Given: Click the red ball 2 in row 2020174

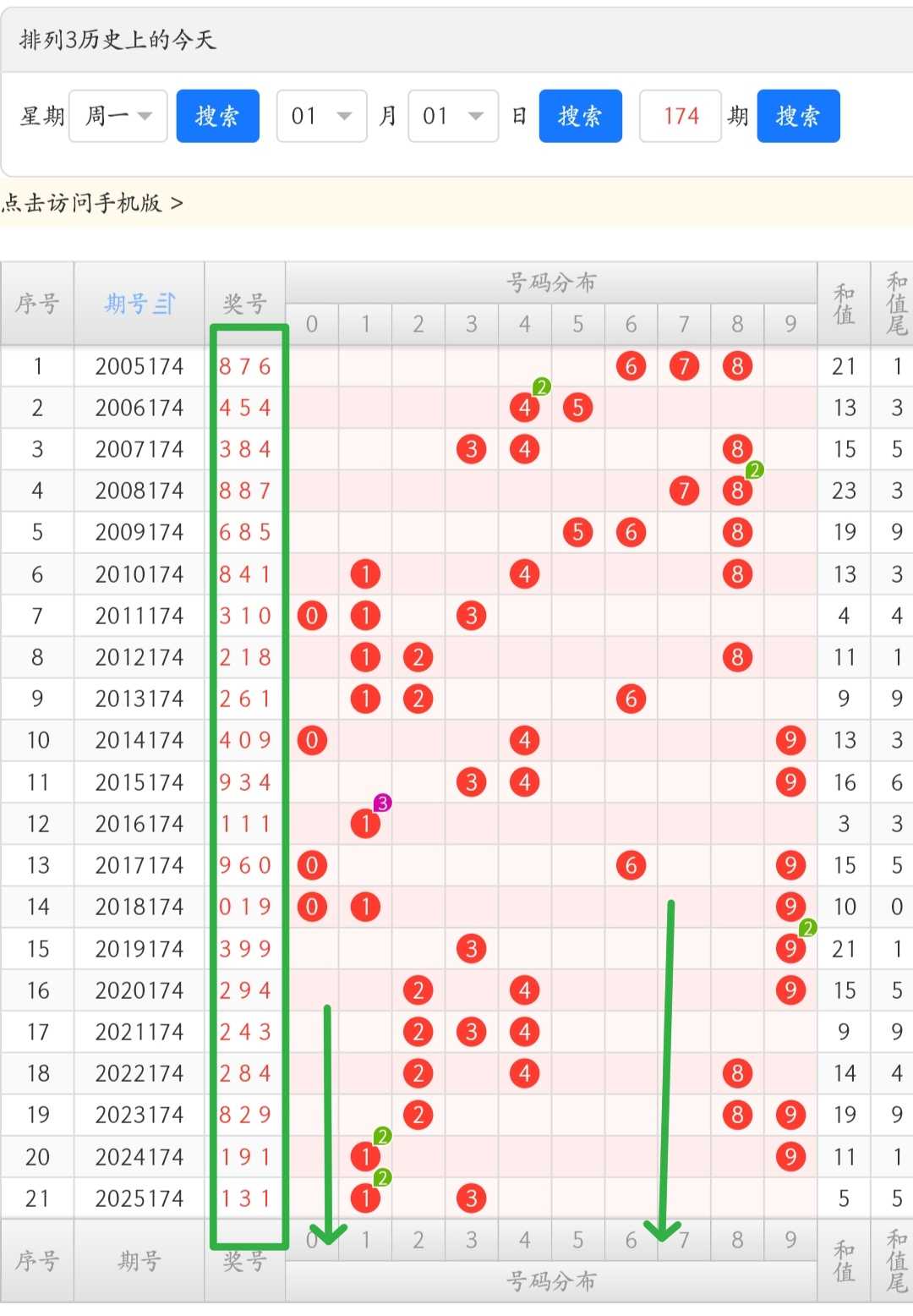Looking at the screenshot, I should pos(418,990).
